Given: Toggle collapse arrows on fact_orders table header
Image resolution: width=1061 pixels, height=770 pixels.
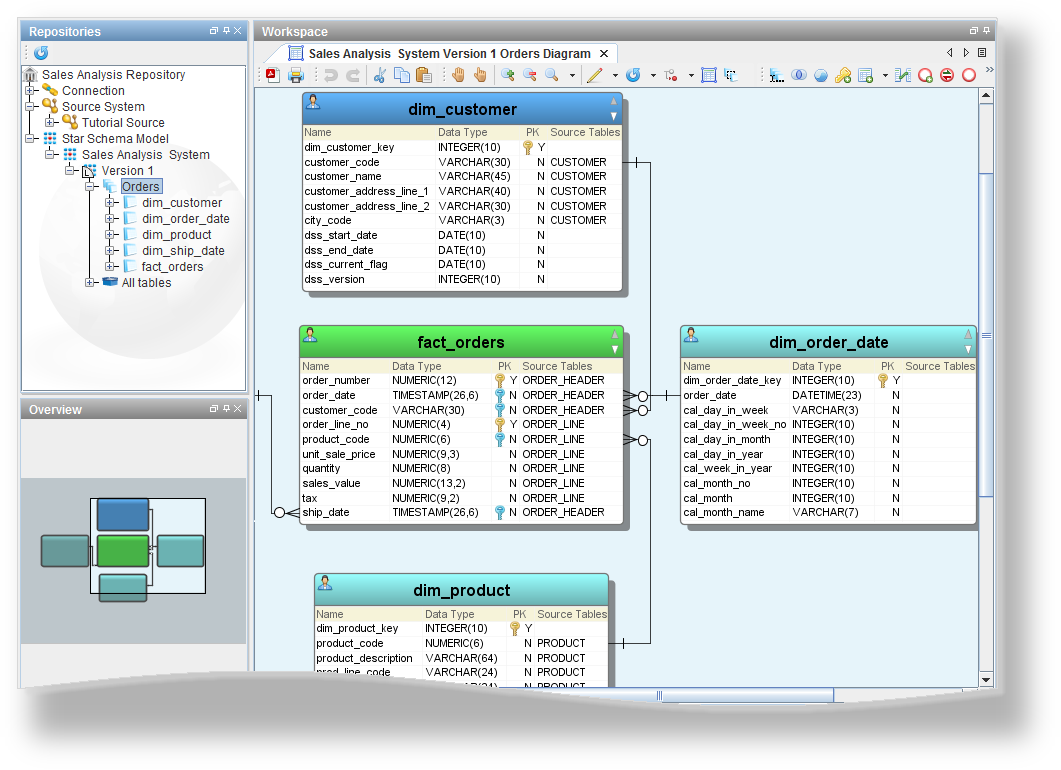Looking at the screenshot, I should point(615,342).
